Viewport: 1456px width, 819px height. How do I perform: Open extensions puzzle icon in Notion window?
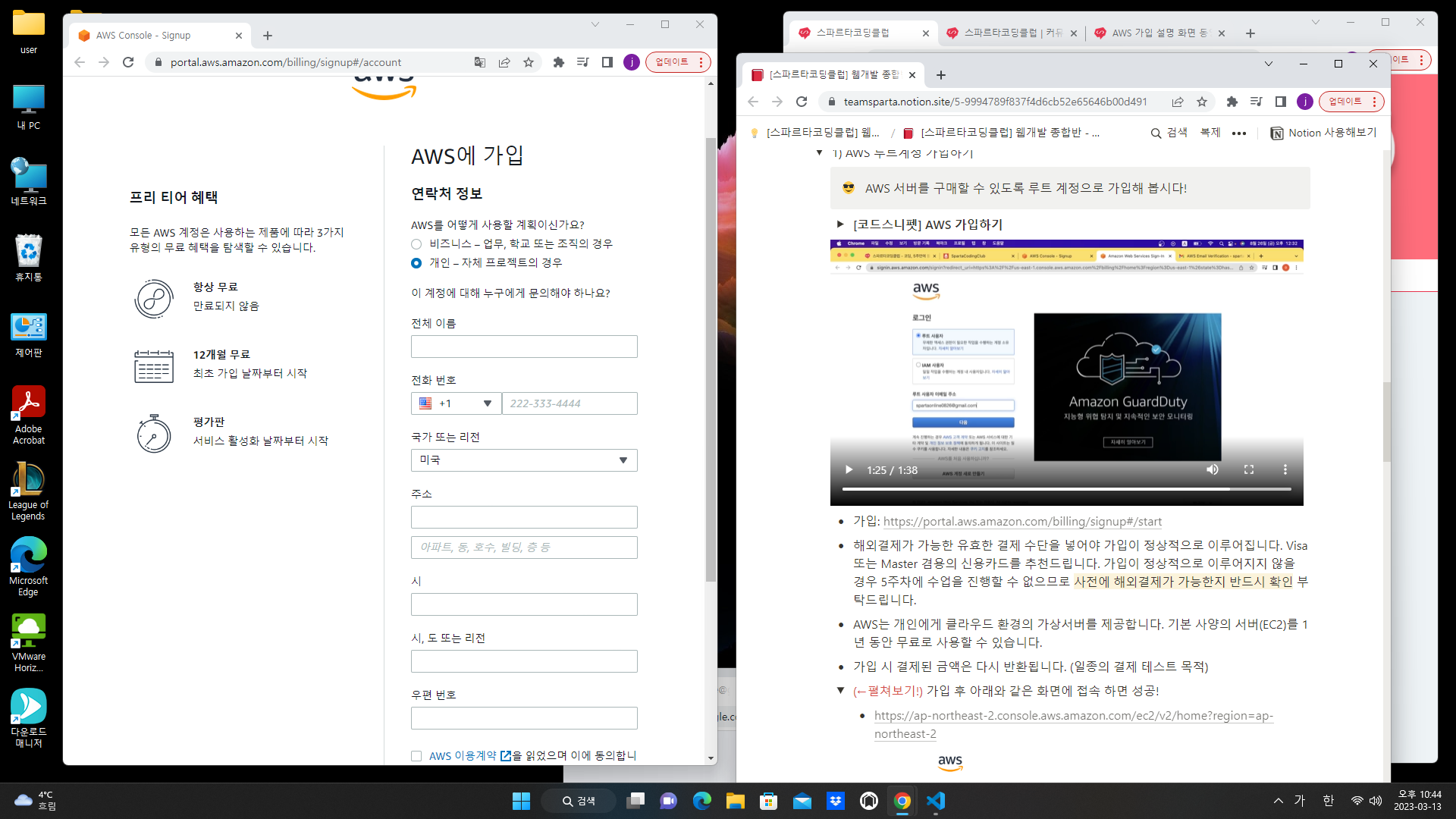point(1232,102)
